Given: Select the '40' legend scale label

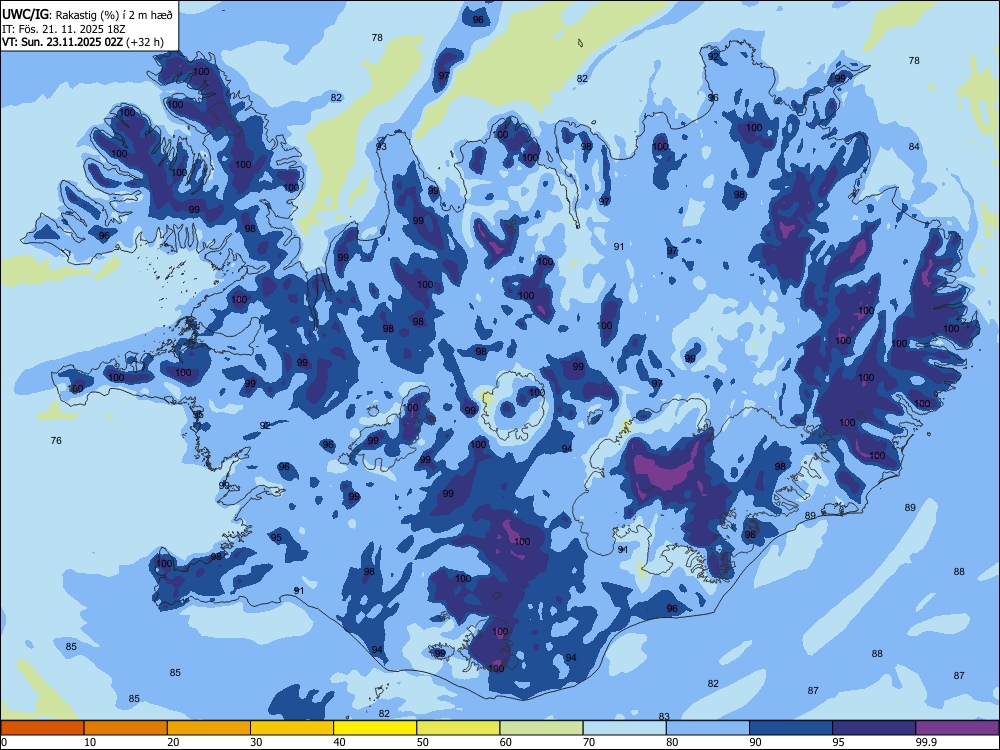Looking at the screenshot, I should [339, 742].
